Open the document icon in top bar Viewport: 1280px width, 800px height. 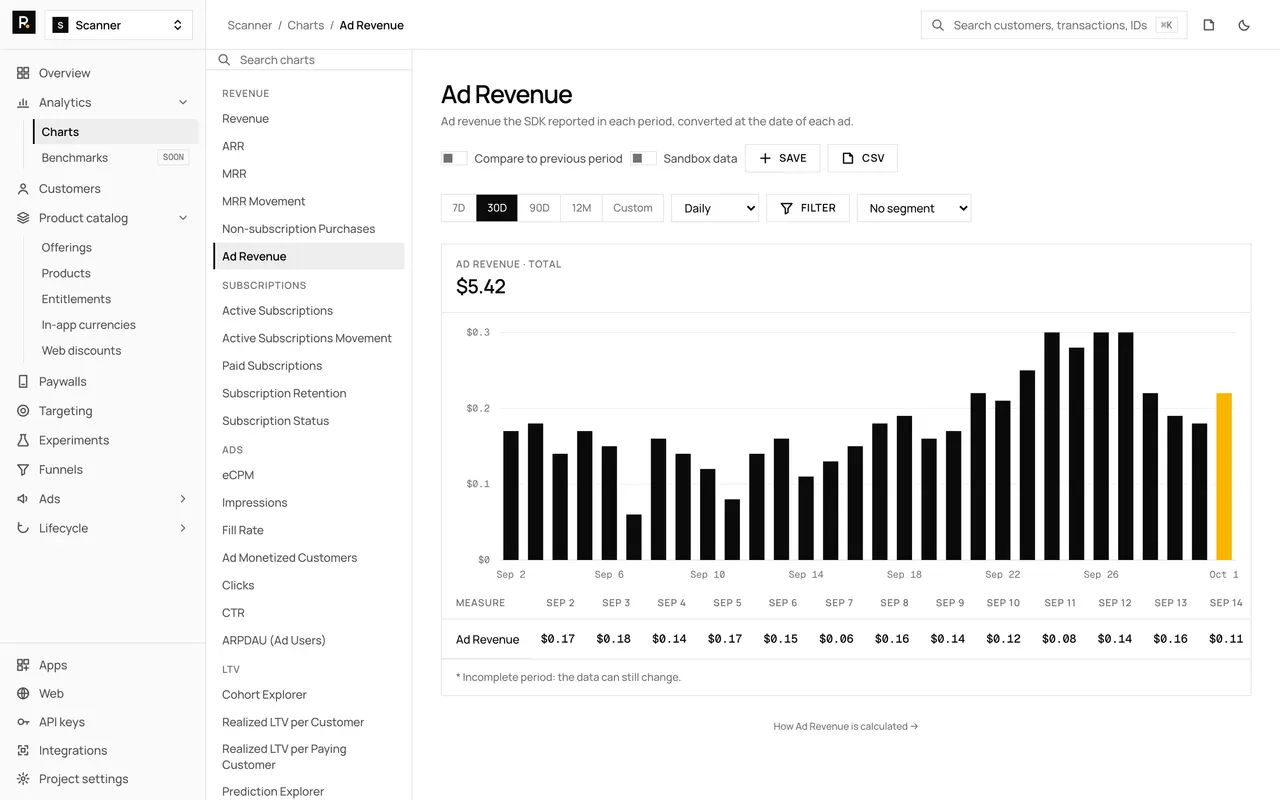[1209, 25]
